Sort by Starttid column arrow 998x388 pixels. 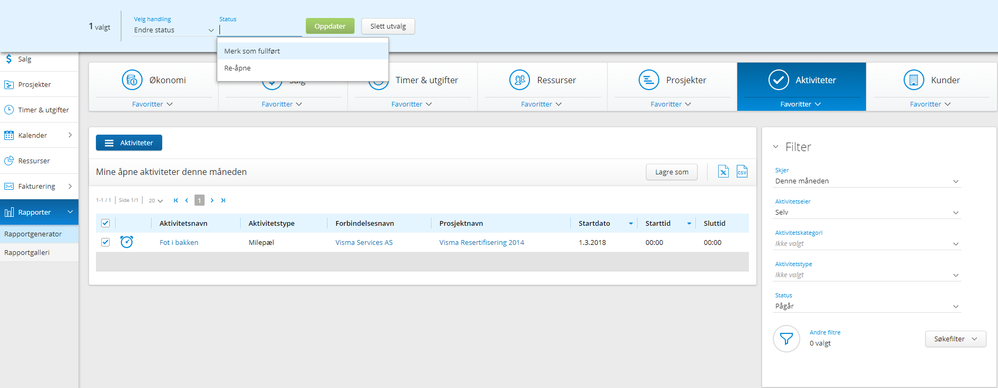[x=689, y=224]
